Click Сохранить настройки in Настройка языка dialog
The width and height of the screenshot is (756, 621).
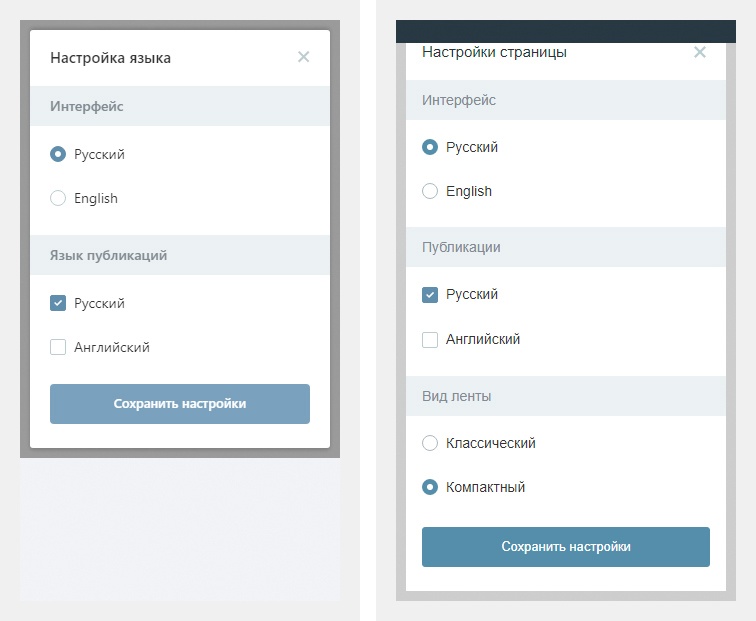click(x=180, y=404)
